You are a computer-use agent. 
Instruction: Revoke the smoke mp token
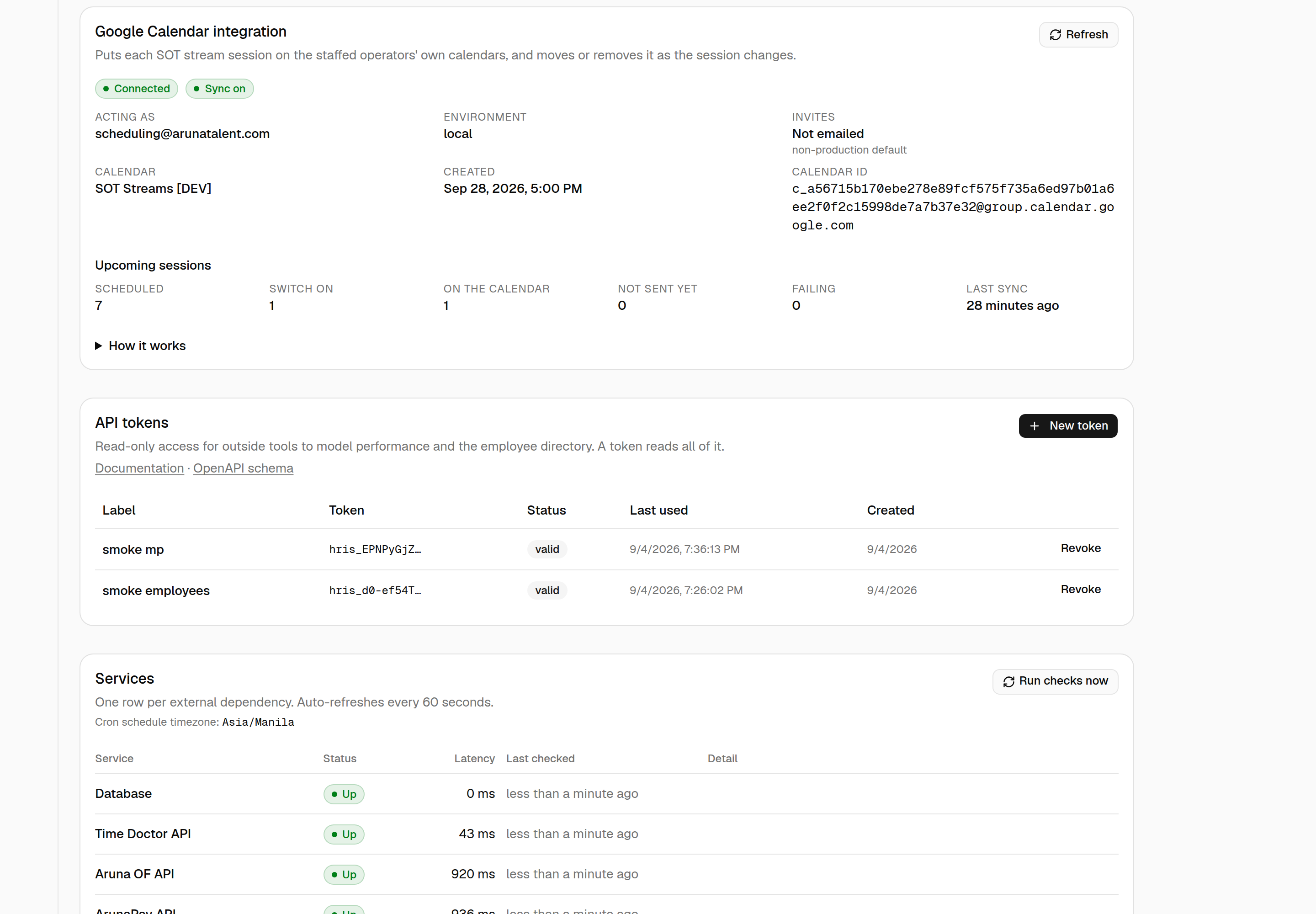coord(1081,549)
